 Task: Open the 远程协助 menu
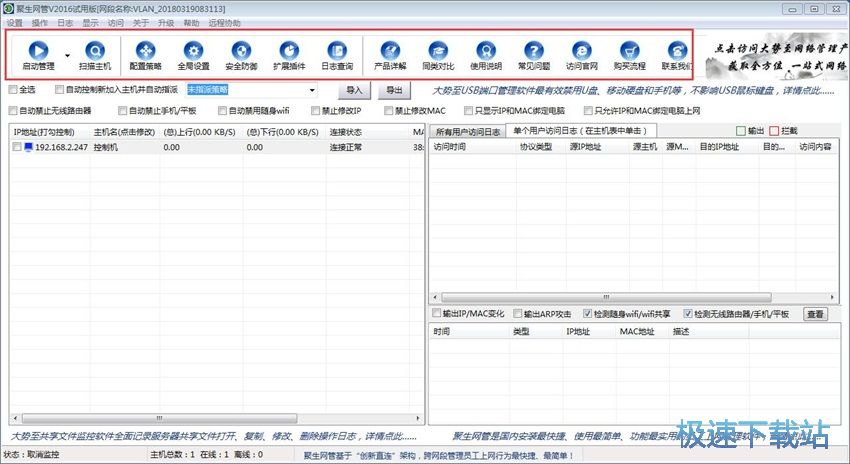(x=224, y=23)
